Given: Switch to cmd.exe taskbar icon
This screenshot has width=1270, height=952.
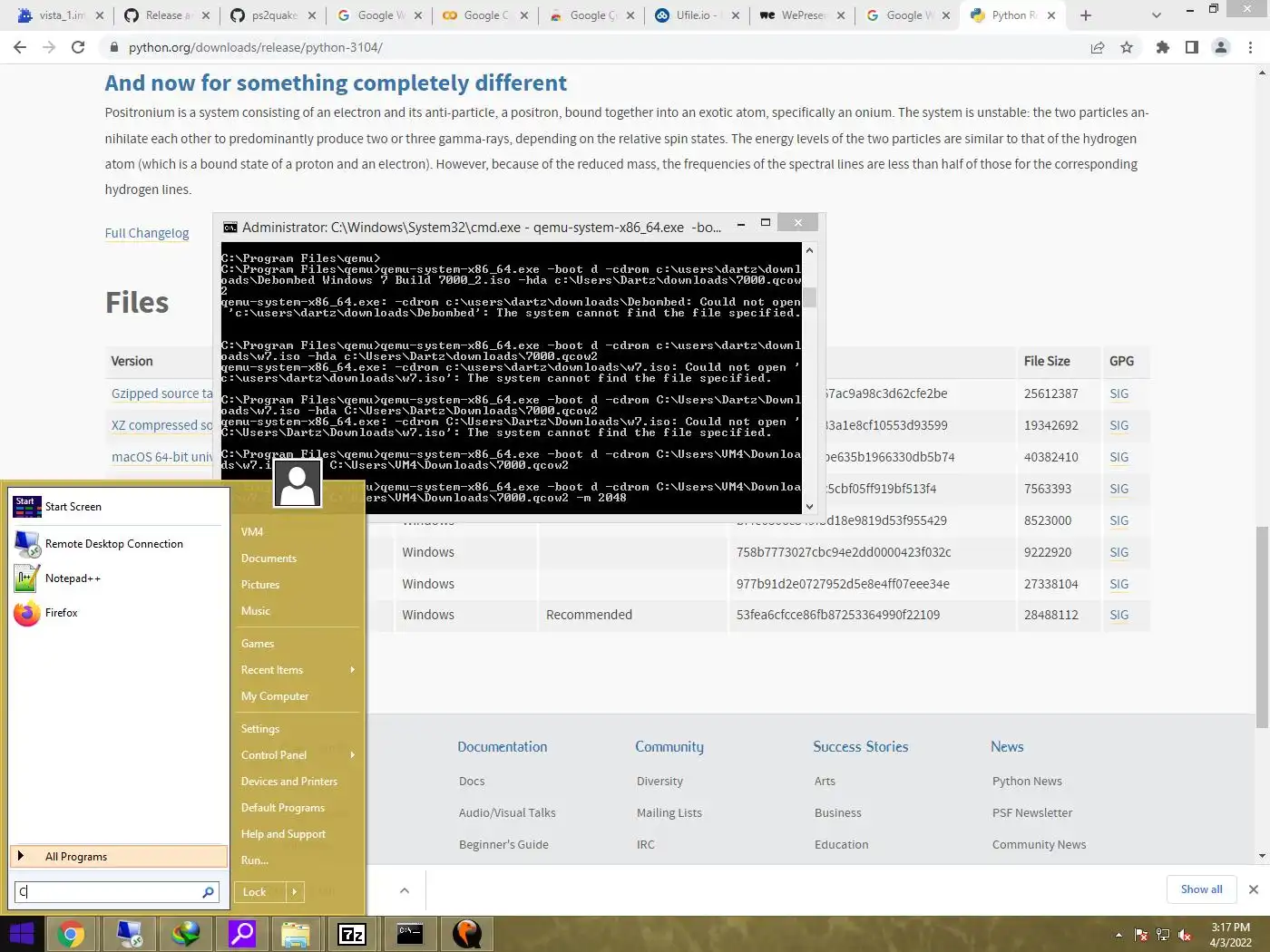Looking at the screenshot, I should [410, 933].
